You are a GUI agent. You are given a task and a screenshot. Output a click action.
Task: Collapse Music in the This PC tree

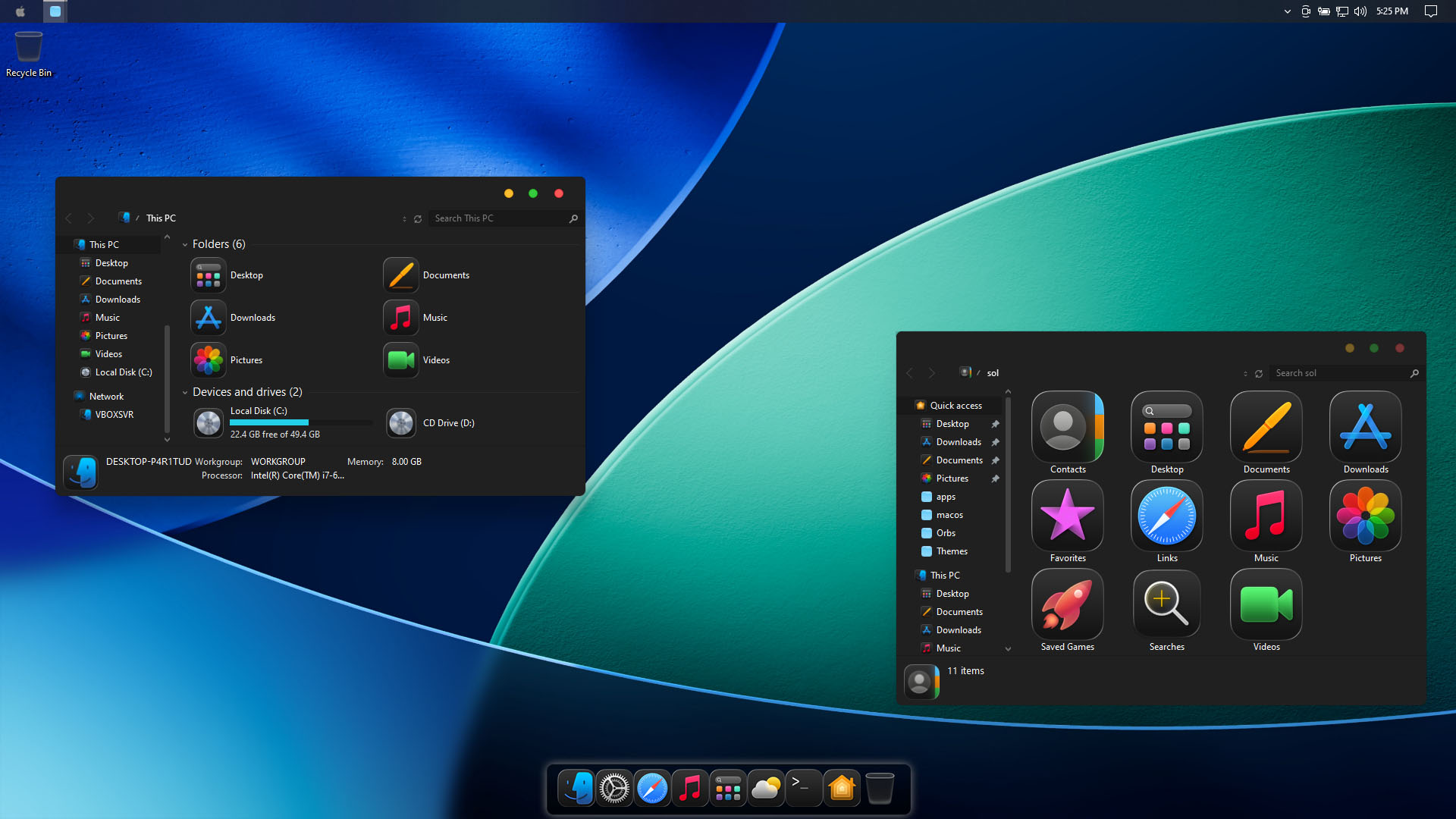[x=1008, y=648]
